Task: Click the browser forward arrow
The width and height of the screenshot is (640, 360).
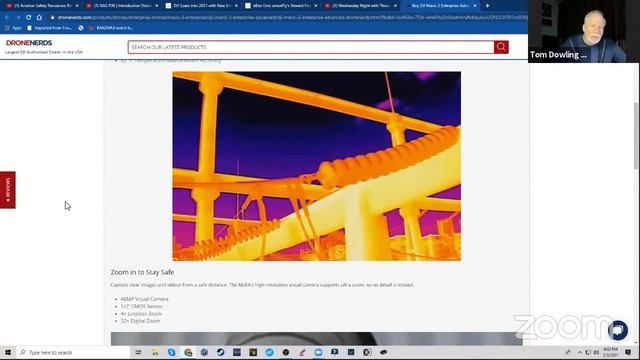Action: coord(18,17)
